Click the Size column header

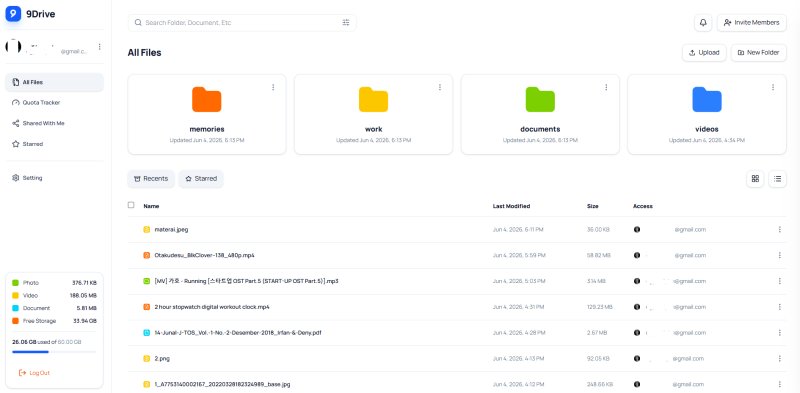593,206
